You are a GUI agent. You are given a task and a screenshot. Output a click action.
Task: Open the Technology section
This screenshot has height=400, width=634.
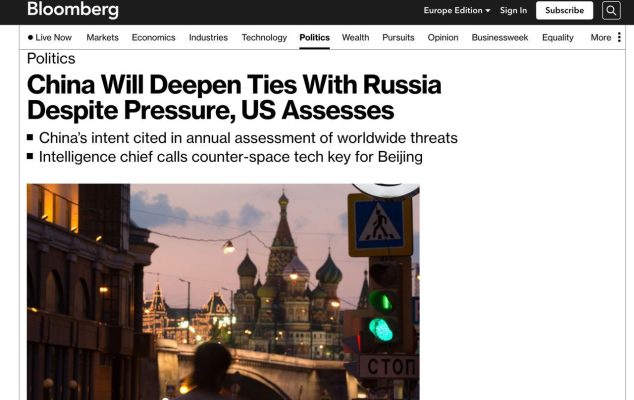coord(264,38)
